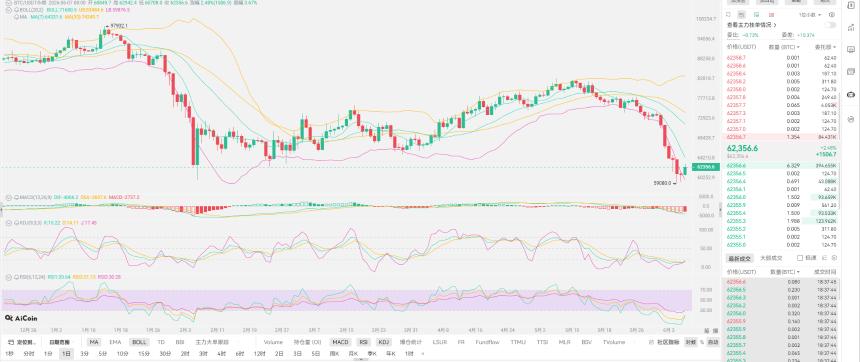
Task: Open the 数量 (BTC) column dropdown
Action: pyautogui.click(x=784, y=47)
